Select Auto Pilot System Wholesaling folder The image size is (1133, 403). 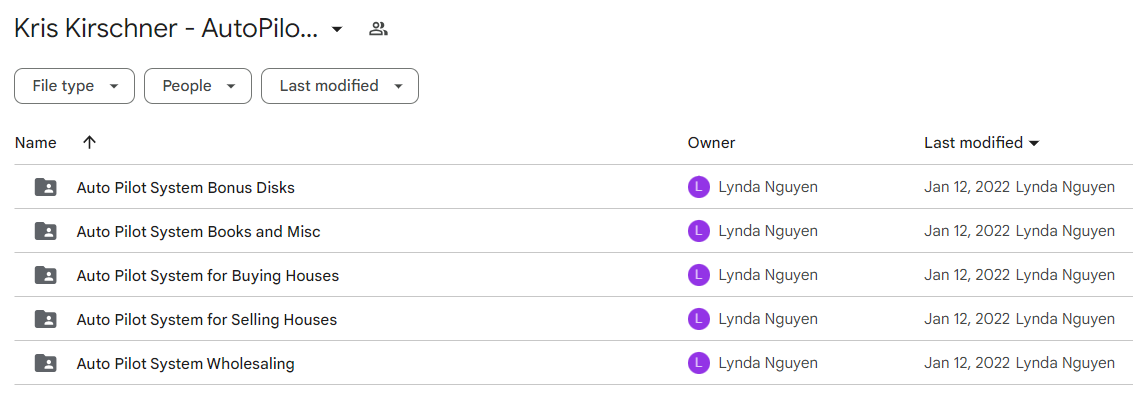pos(186,363)
